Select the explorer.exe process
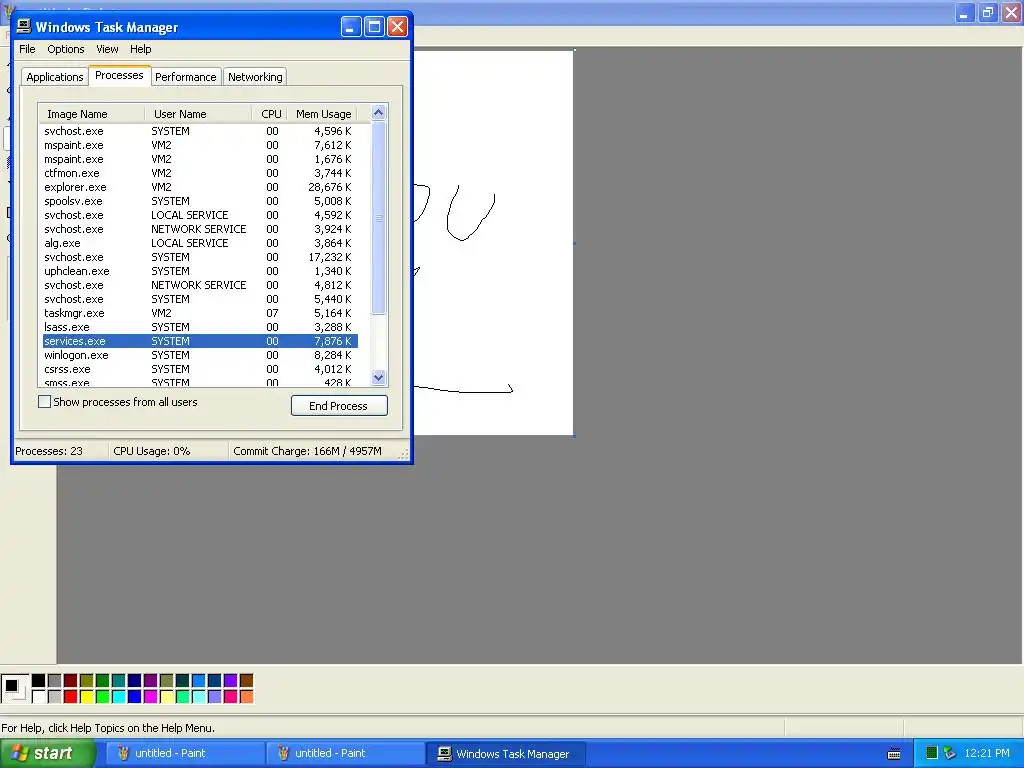Viewport: 1024px width, 768px height. (x=200, y=187)
